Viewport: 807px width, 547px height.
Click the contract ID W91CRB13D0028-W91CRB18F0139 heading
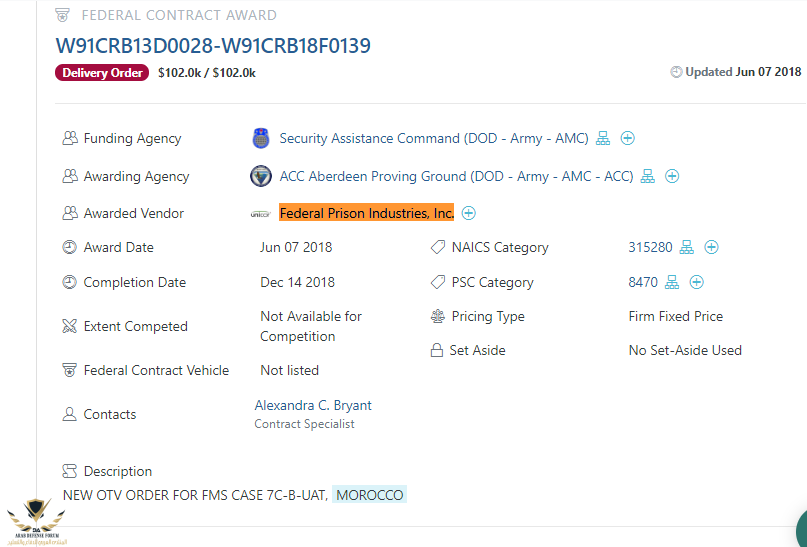tap(213, 45)
